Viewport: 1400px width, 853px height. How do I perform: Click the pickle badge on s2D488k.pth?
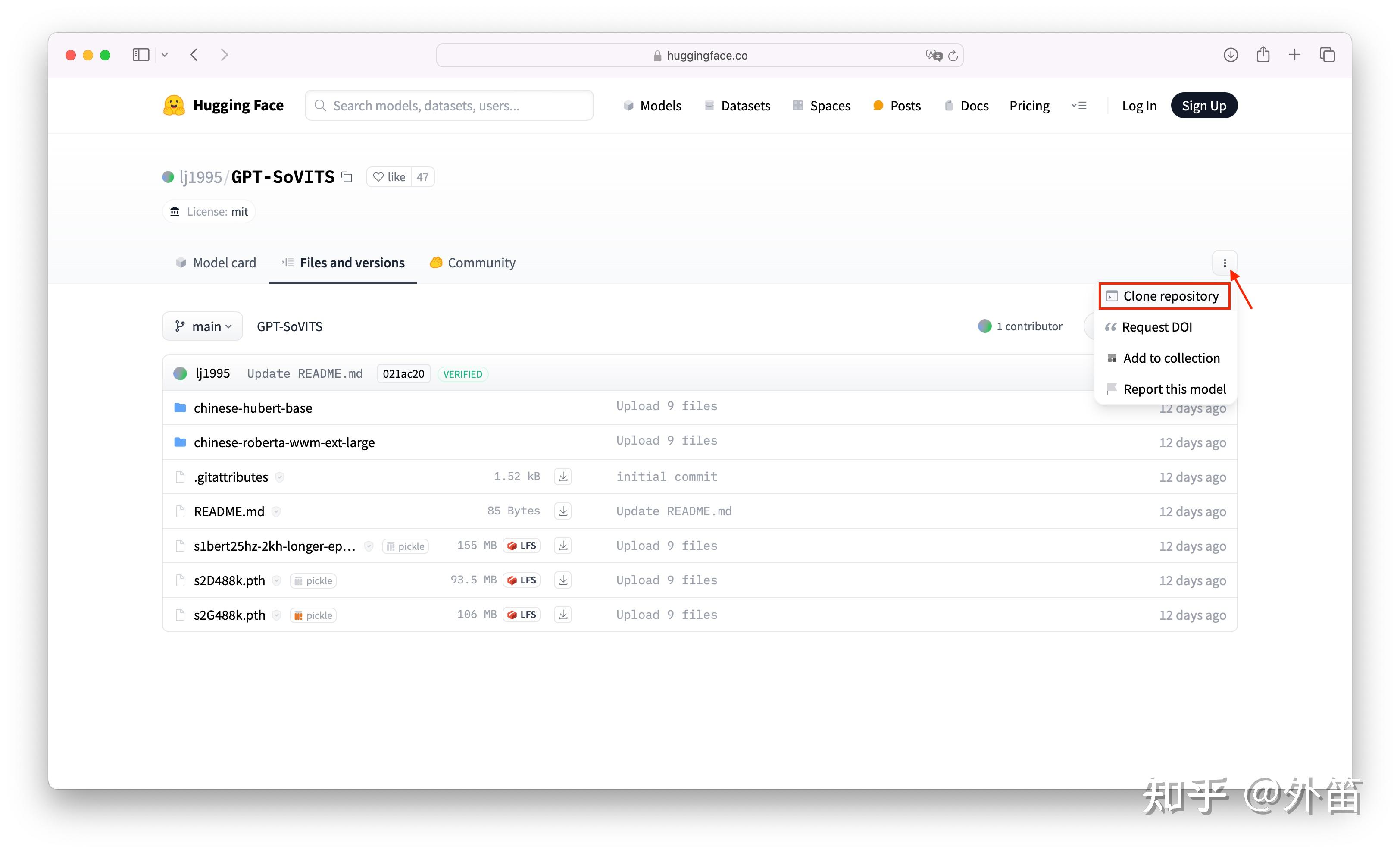coord(313,581)
